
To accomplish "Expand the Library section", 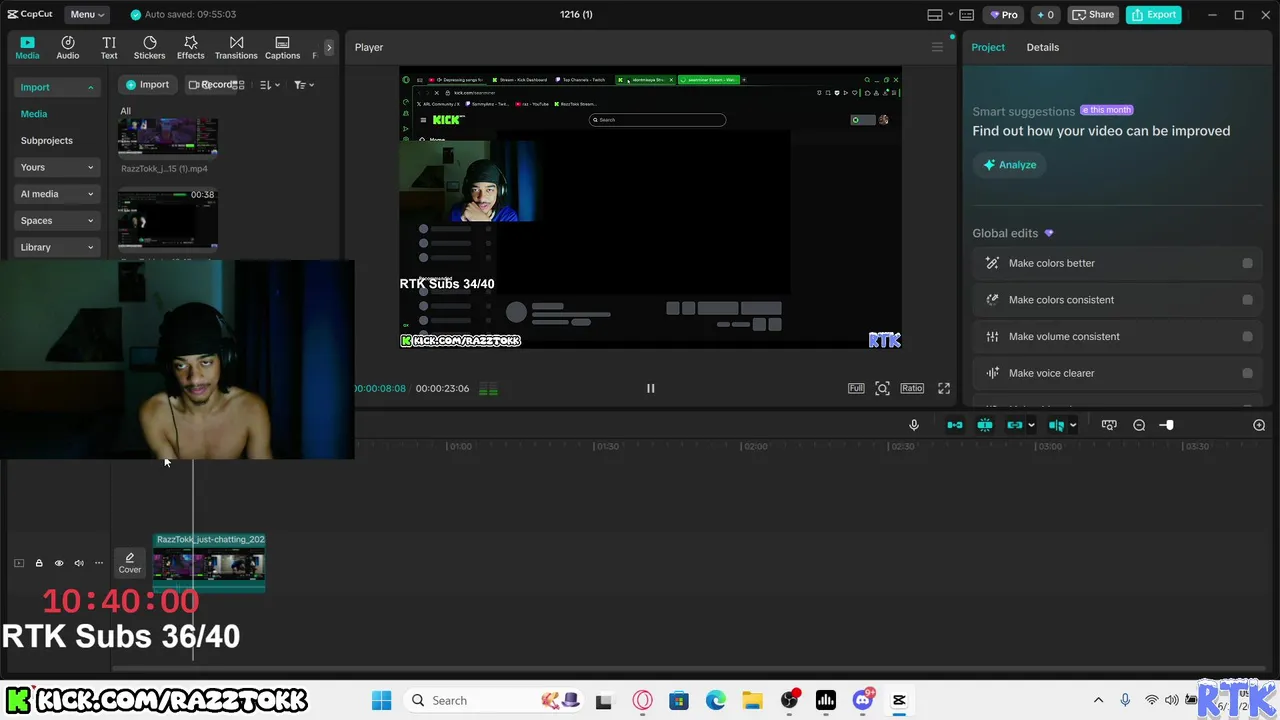I will [58, 247].
